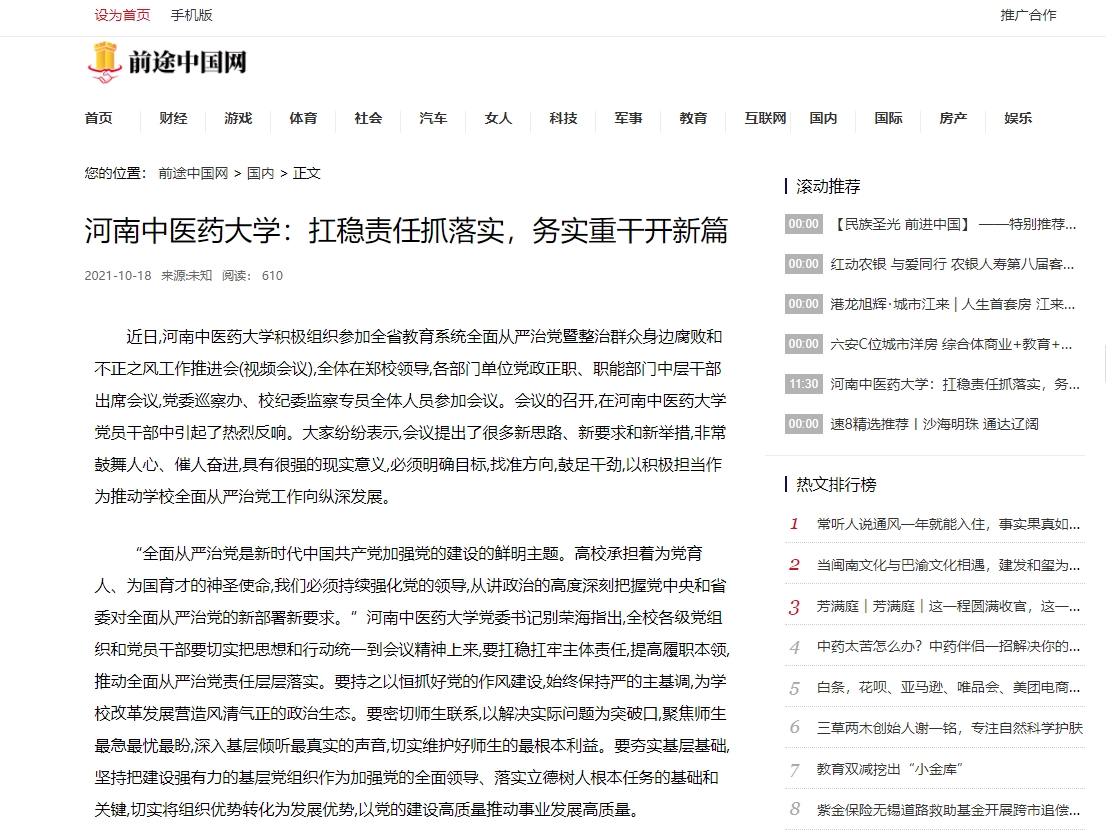
Task: Open the 互联网 category
Action: tap(765, 118)
